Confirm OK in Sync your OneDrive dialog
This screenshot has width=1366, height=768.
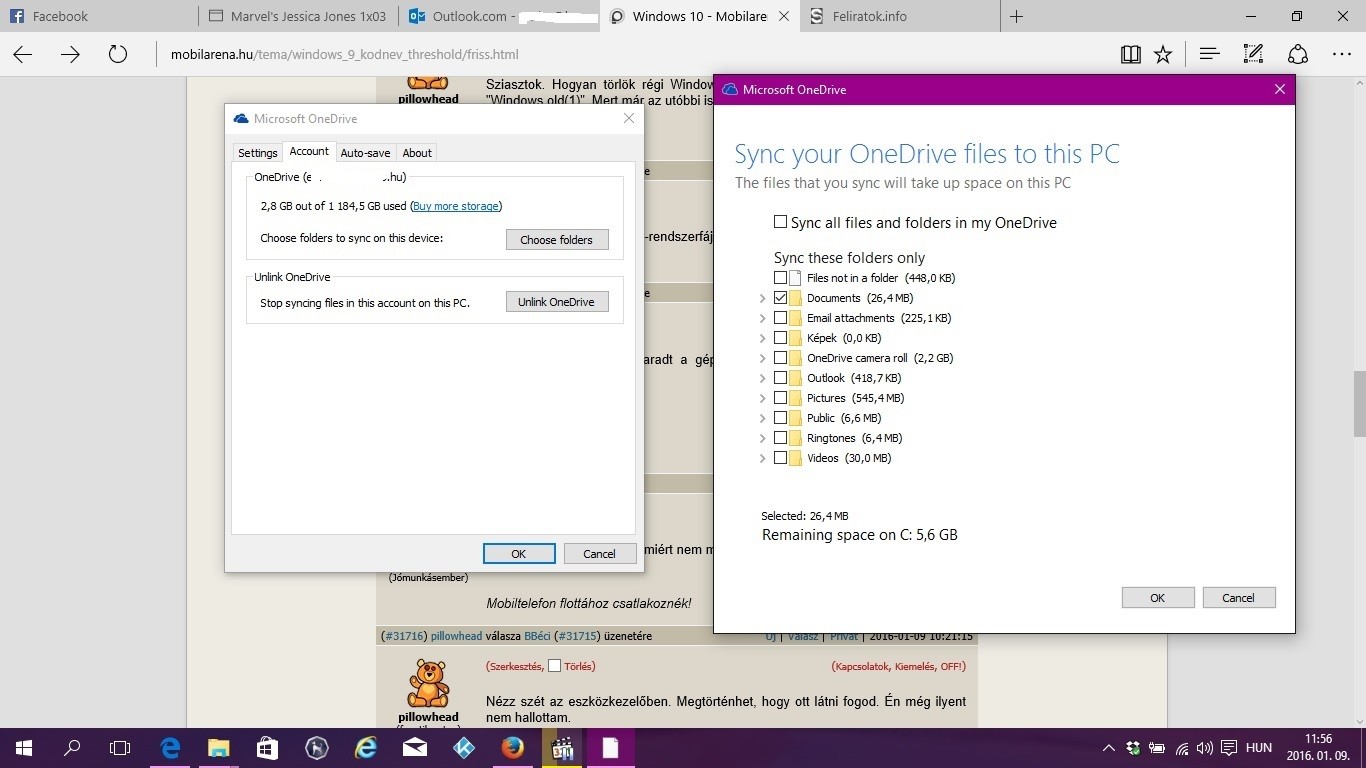pyautogui.click(x=1158, y=598)
